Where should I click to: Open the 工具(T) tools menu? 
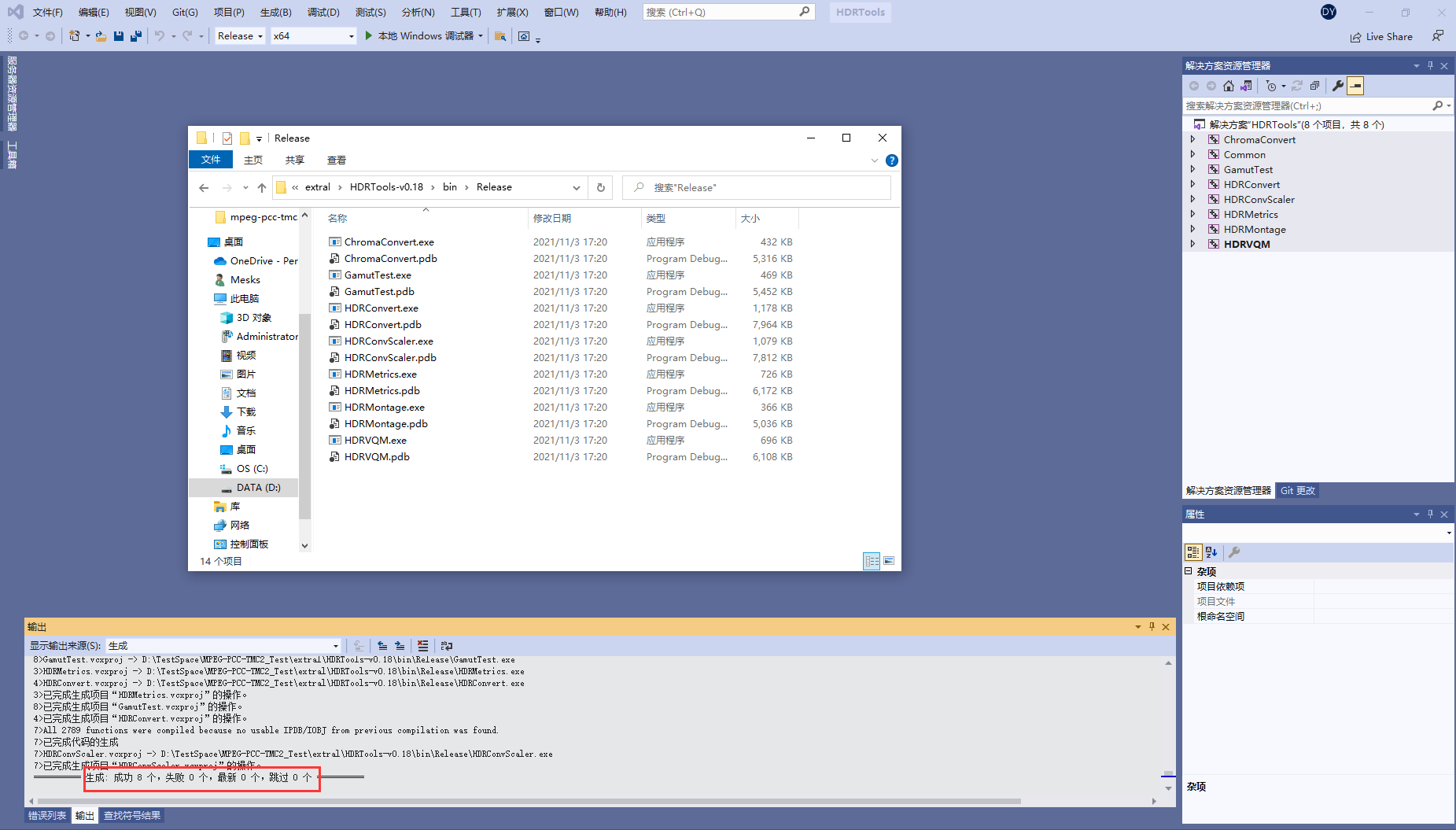point(466,12)
